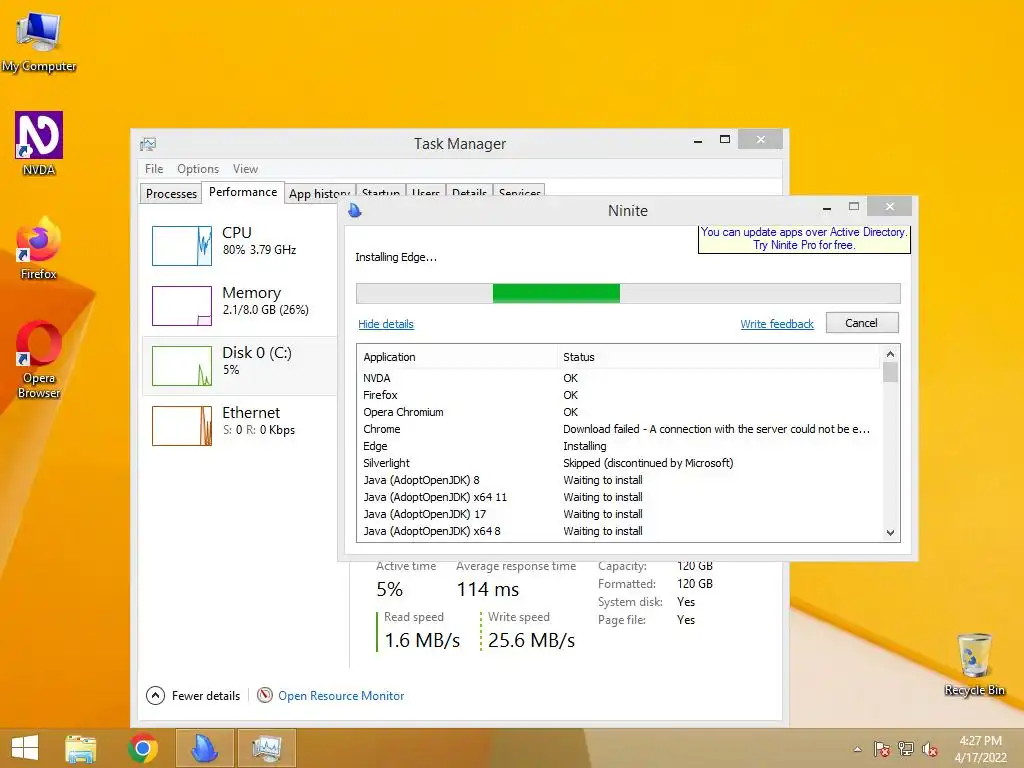Click the Write feedback link
The height and width of the screenshot is (768, 1024).
click(x=777, y=324)
